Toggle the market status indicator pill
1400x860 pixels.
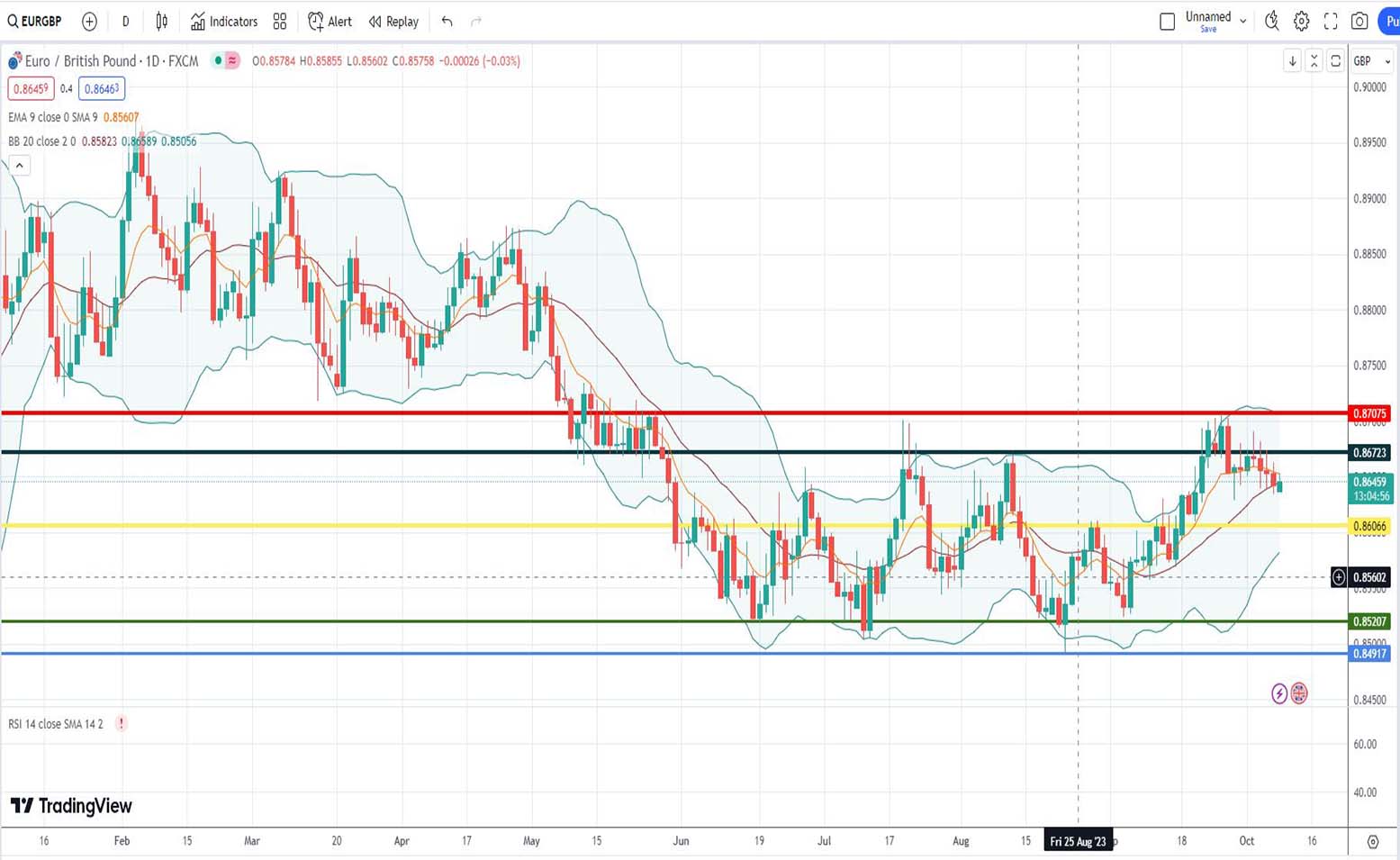[225, 61]
